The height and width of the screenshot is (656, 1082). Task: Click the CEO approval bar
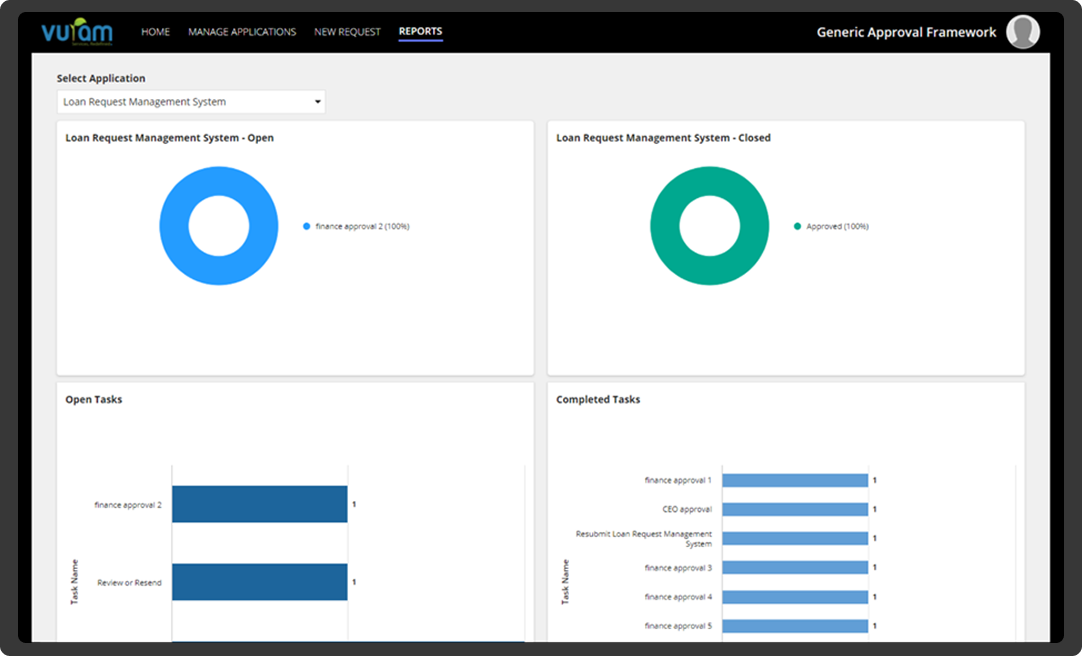(794, 510)
